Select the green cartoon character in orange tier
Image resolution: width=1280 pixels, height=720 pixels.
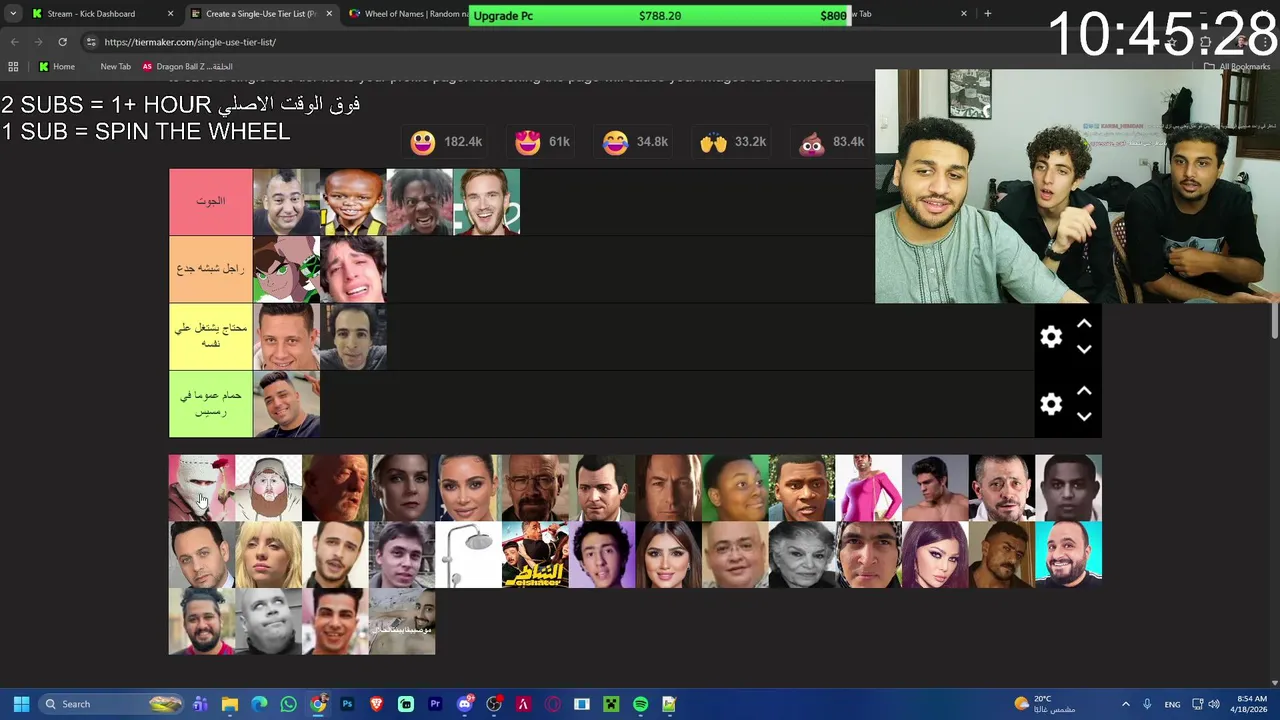287,269
